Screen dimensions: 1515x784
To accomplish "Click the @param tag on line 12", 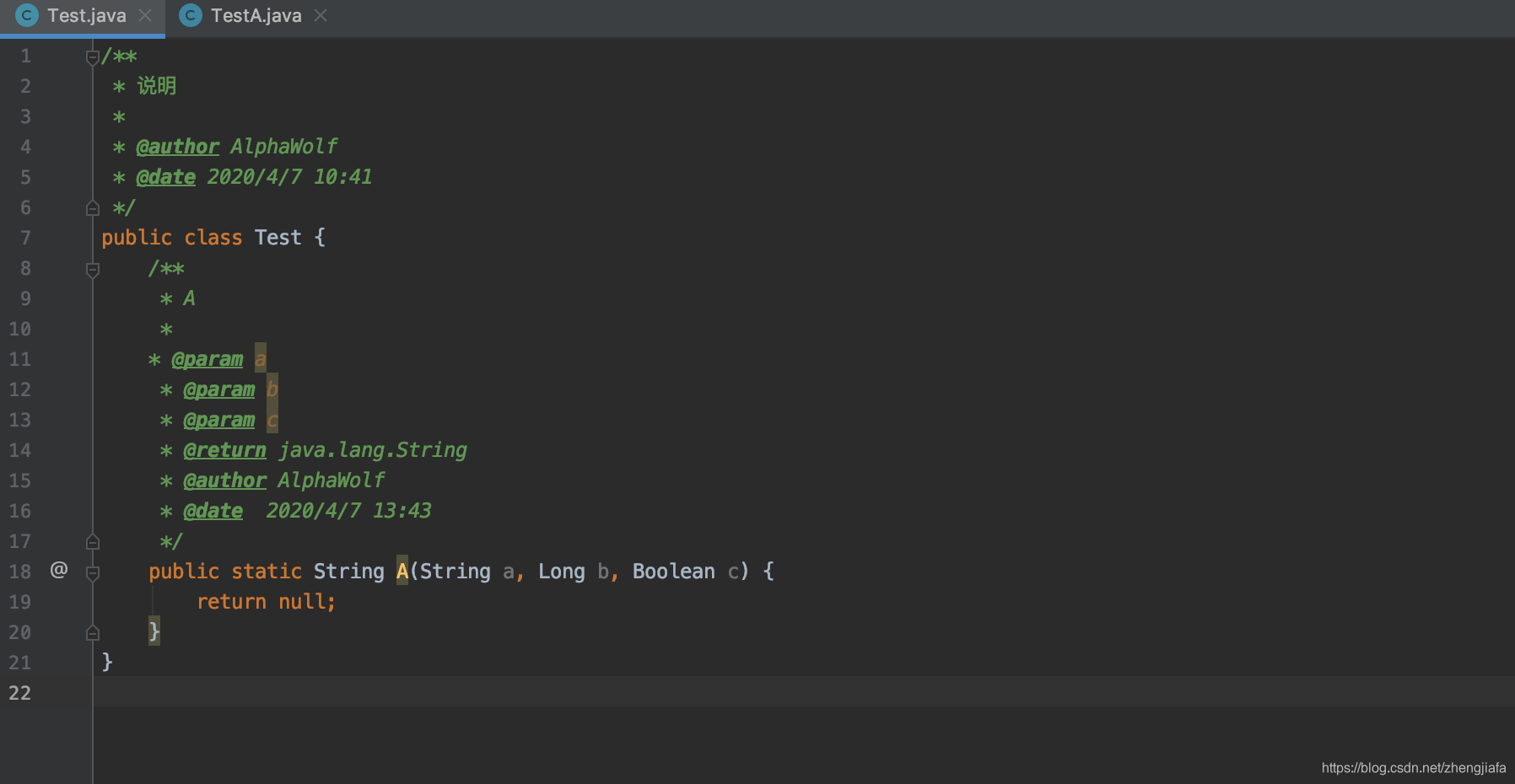I will coord(219,389).
